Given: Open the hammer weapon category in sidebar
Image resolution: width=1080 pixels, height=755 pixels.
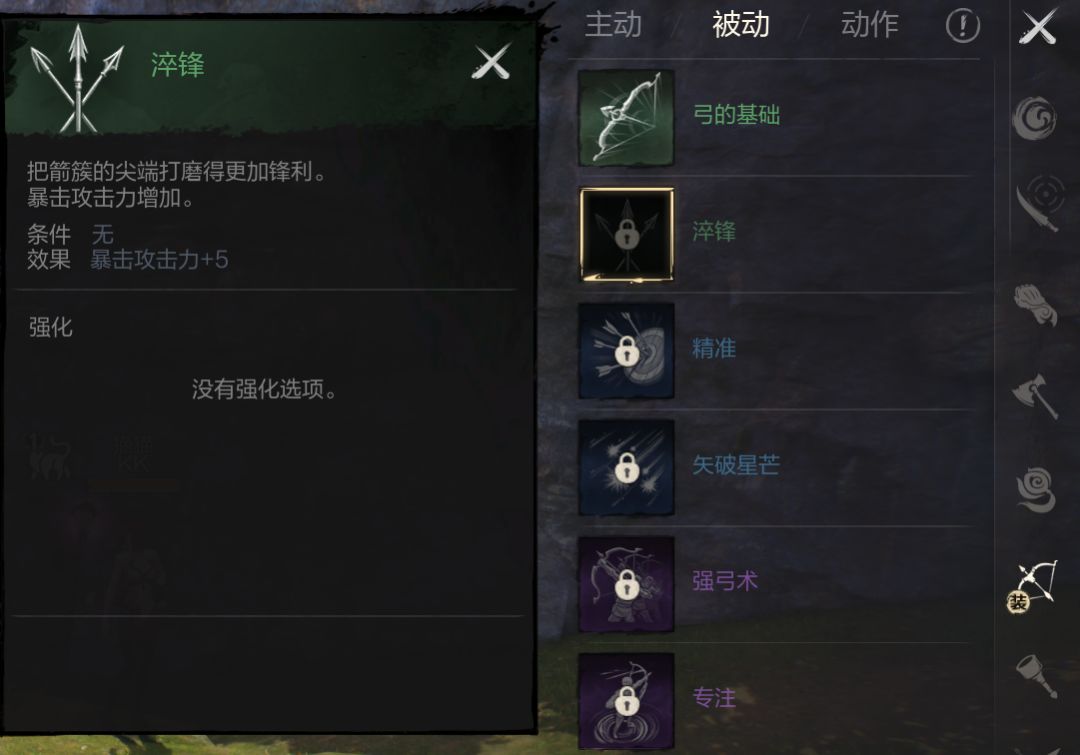Looking at the screenshot, I should pos(1037,675).
